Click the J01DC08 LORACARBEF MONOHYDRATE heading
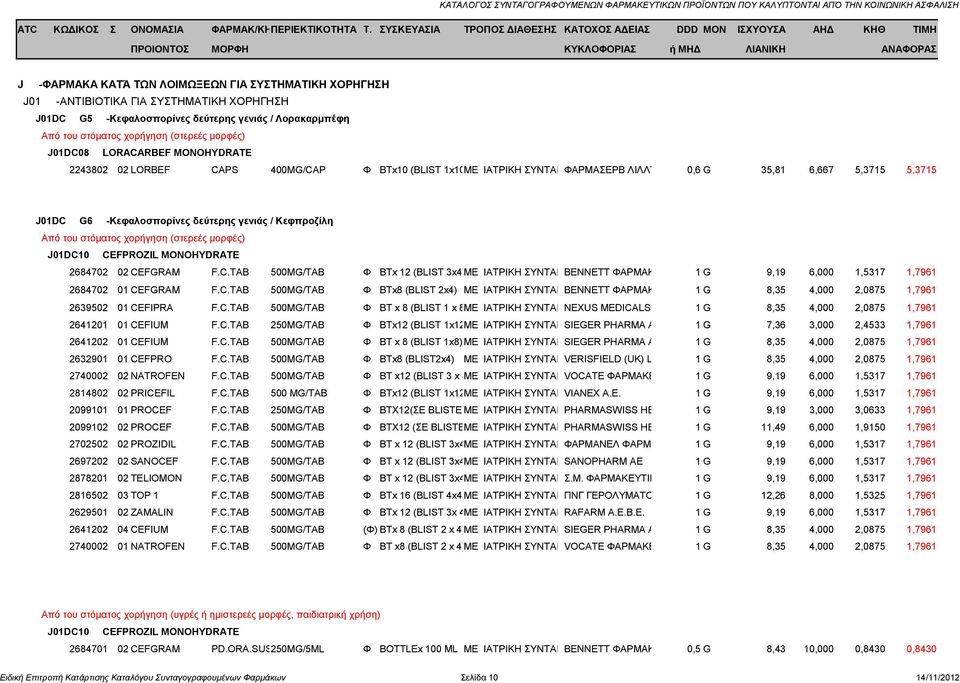Viewport: 960px width, 683px height. point(149,152)
